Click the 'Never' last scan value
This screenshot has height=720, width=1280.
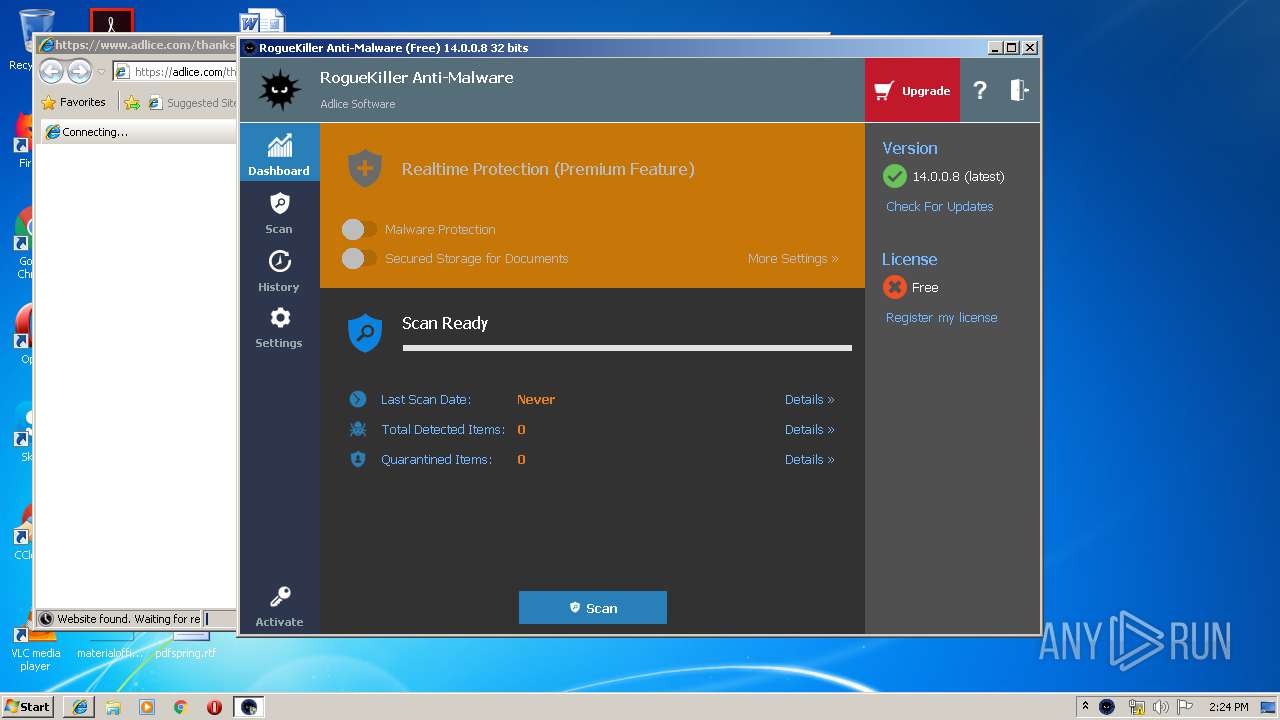pos(536,399)
